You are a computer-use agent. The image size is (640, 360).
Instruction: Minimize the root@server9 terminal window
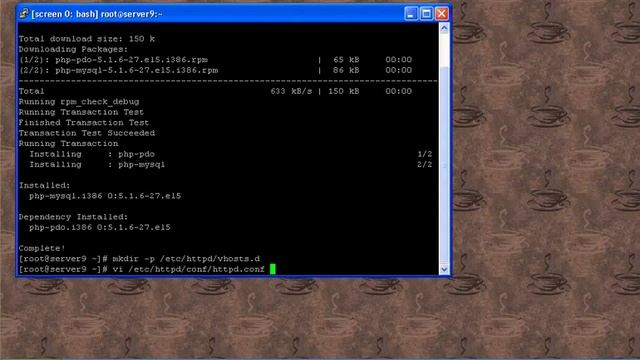tap(411, 14)
